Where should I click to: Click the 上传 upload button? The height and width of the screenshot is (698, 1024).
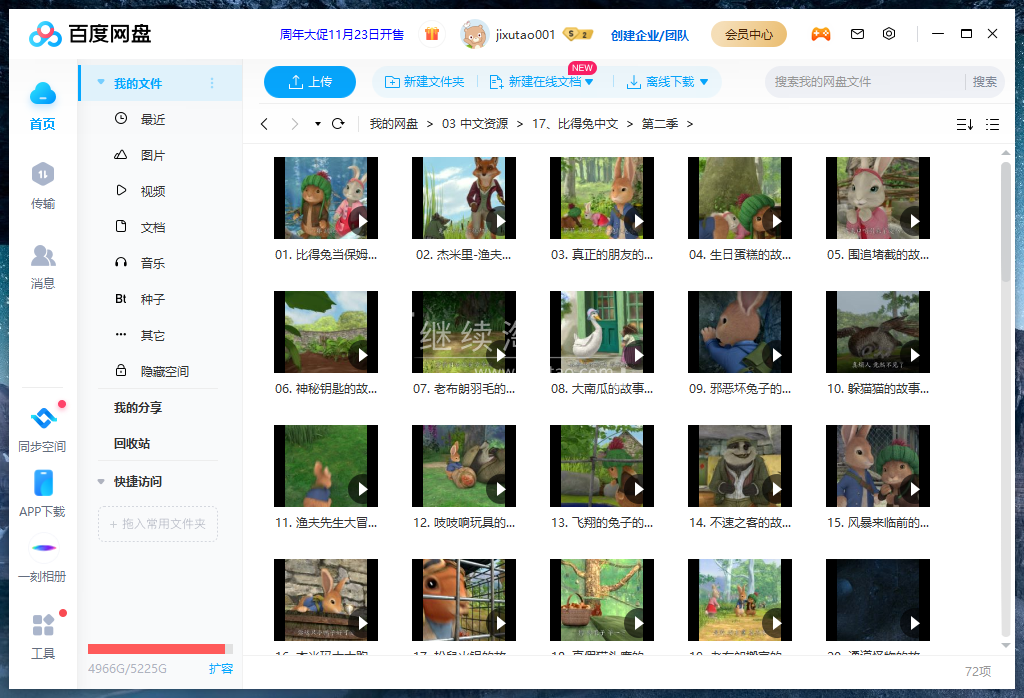310,82
